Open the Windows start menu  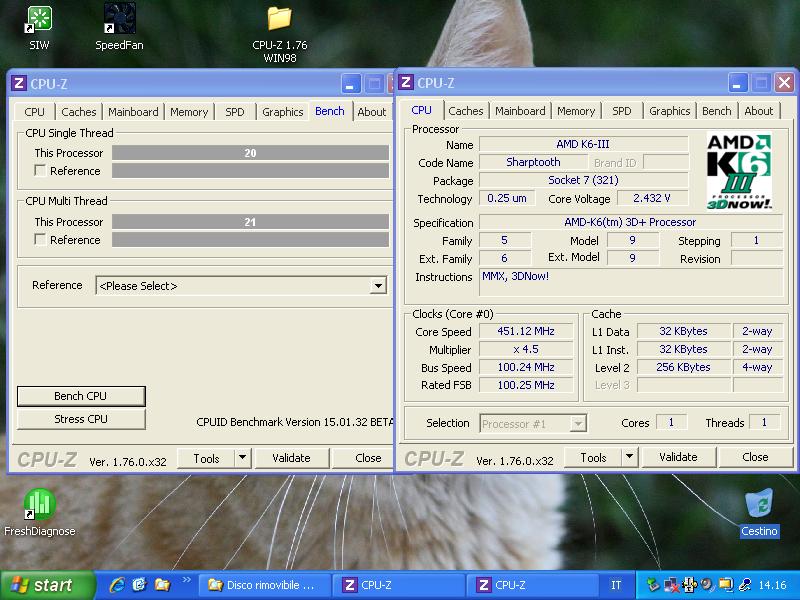pos(42,585)
